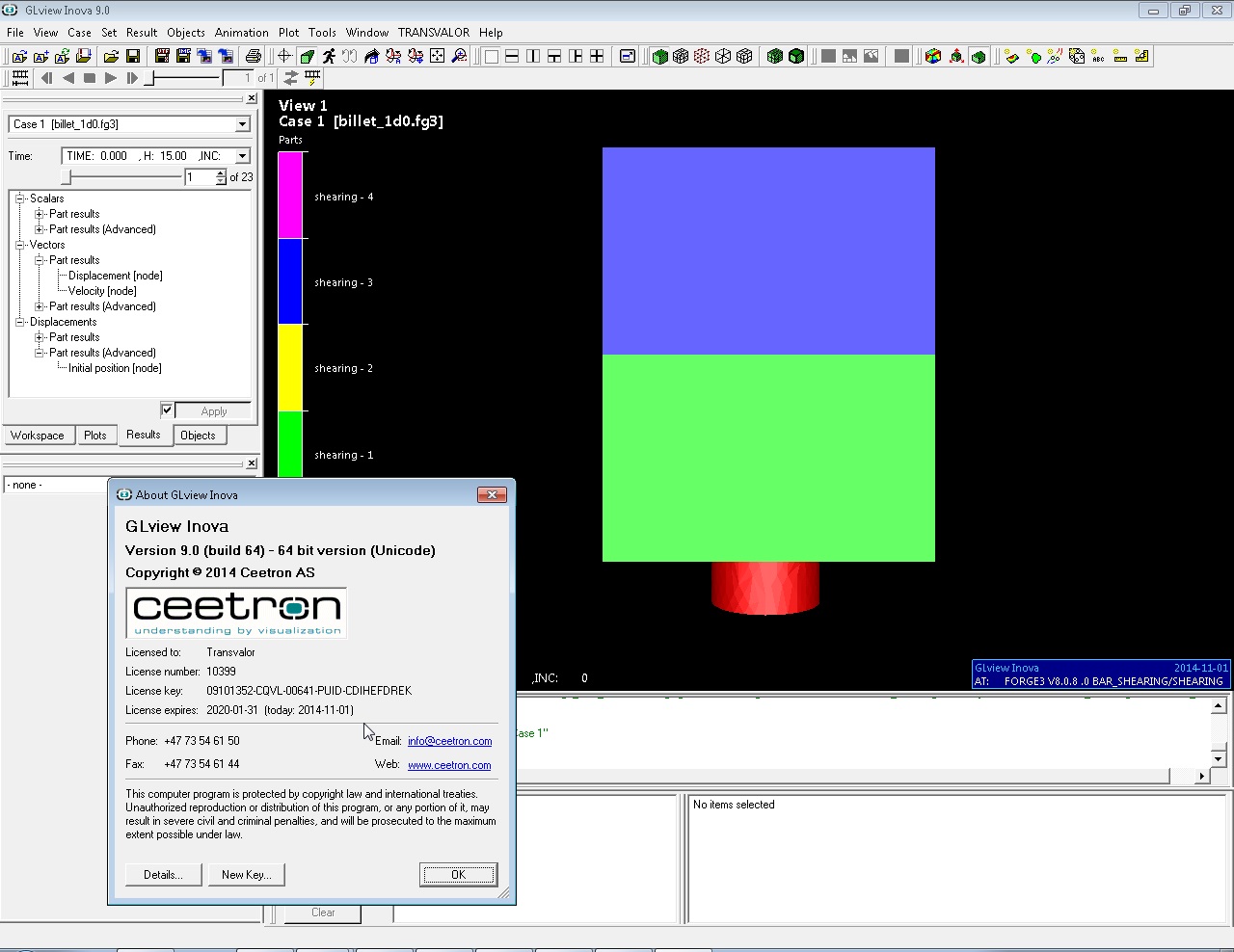Click the rainbow colored cube icon

[x=933, y=56]
